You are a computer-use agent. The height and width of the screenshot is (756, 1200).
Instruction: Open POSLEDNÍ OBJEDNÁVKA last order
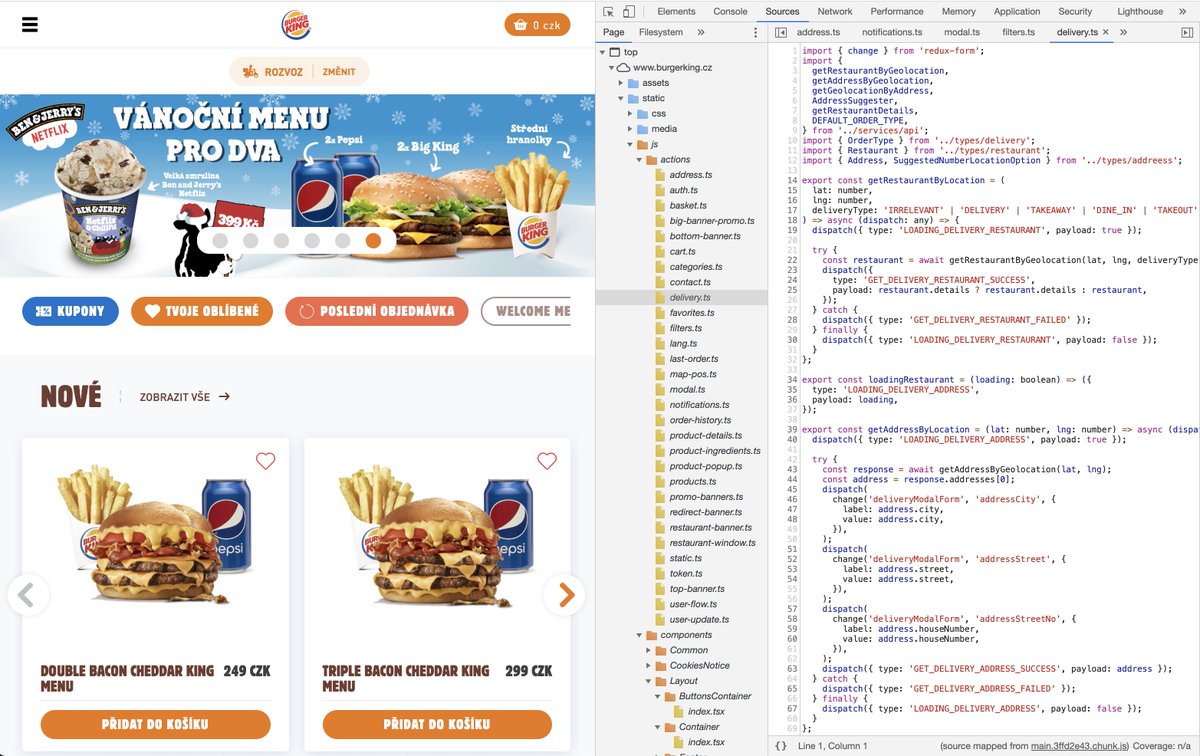pyautogui.click(x=376, y=311)
